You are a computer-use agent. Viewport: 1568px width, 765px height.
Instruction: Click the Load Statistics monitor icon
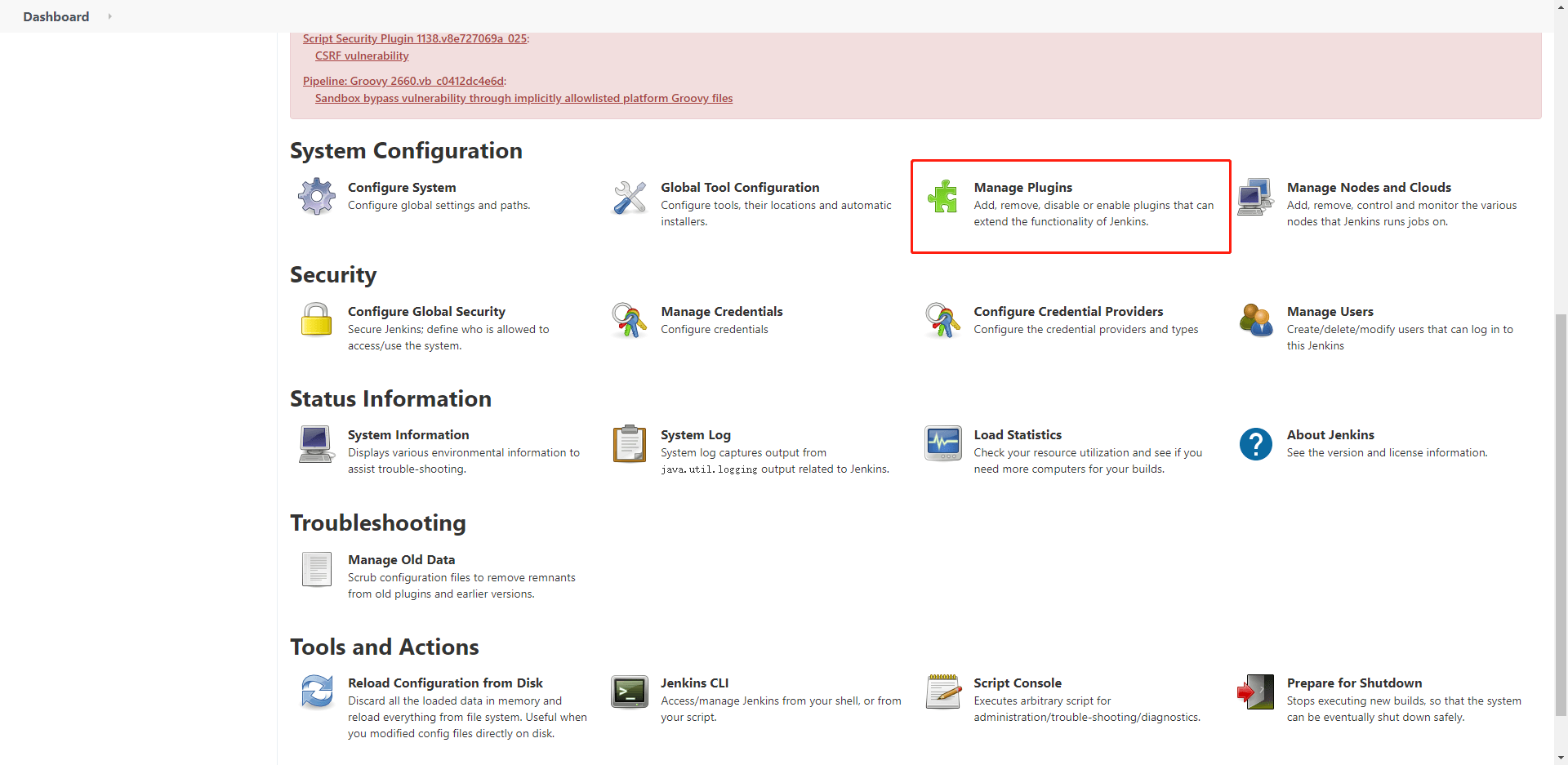[x=942, y=444]
